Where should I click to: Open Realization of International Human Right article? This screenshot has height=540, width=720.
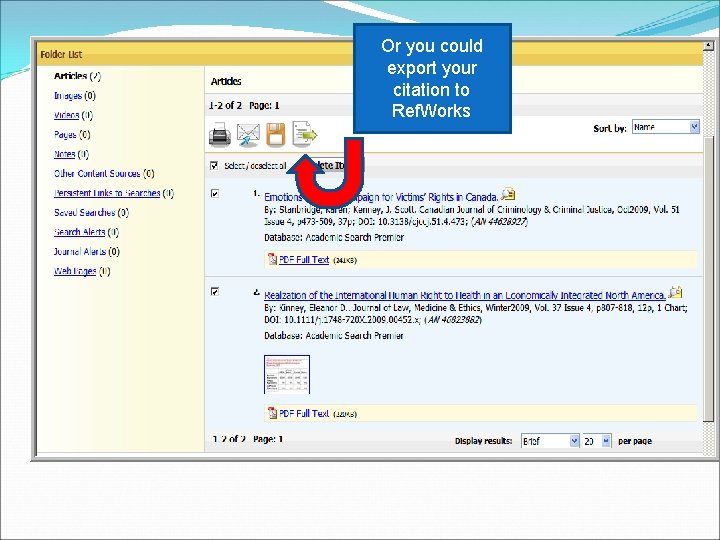465,295
